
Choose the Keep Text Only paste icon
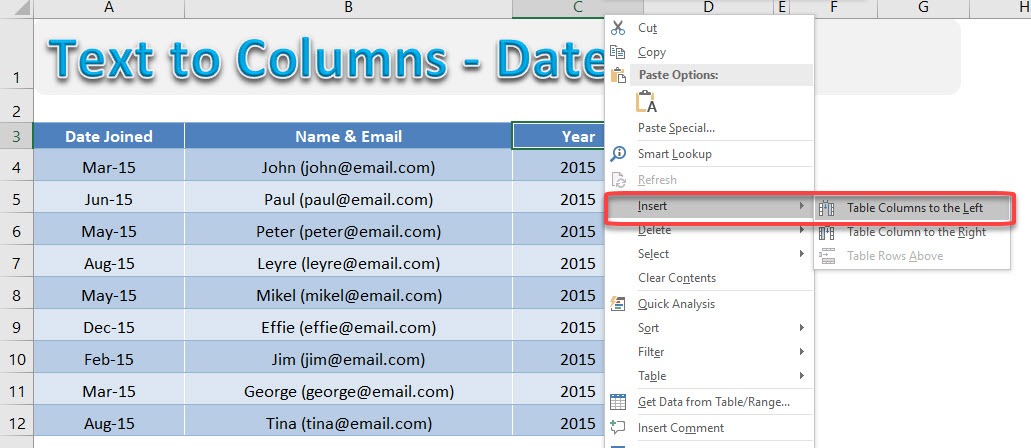pos(646,101)
